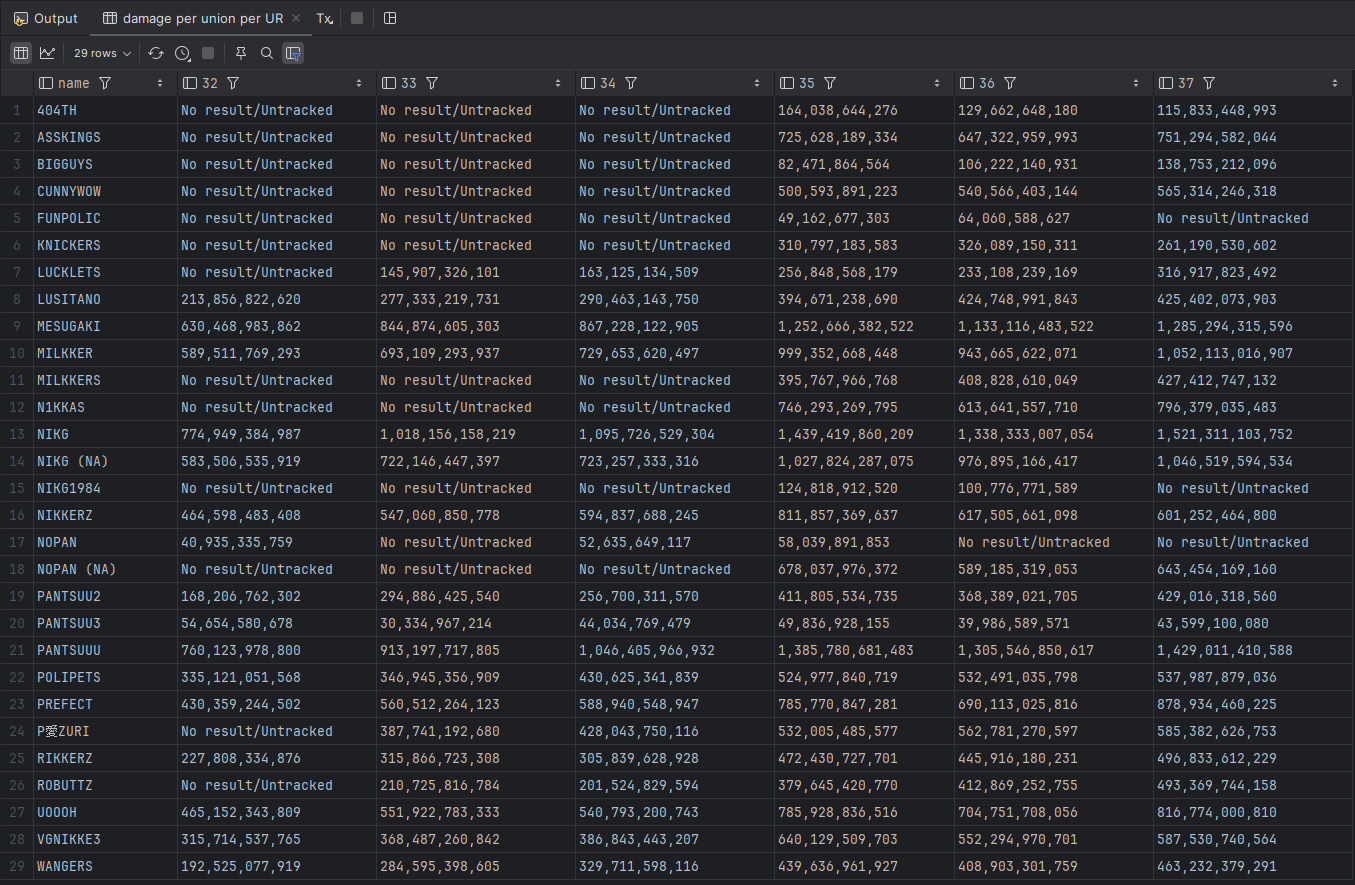This screenshot has width=1355, height=885.
Task: Select cell 145,907,326,101 in LUCKLETS row
Action: [x=476, y=272]
